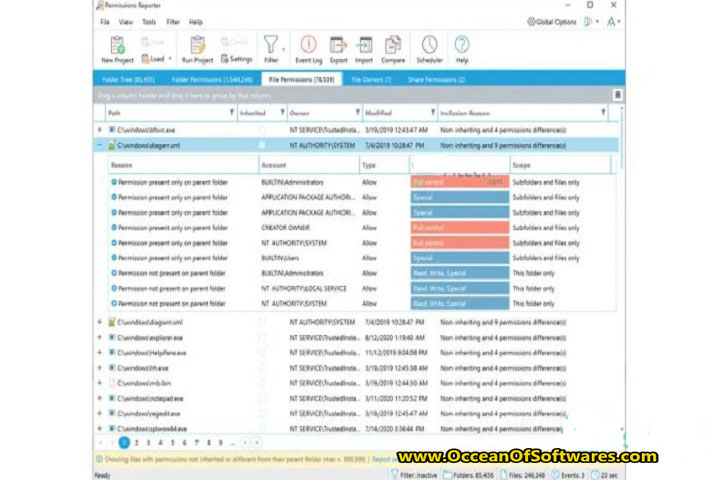Expand the diagwrn.xml row
Image resolution: width=720 pixels, height=480 pixels.
tap(100, 322)
